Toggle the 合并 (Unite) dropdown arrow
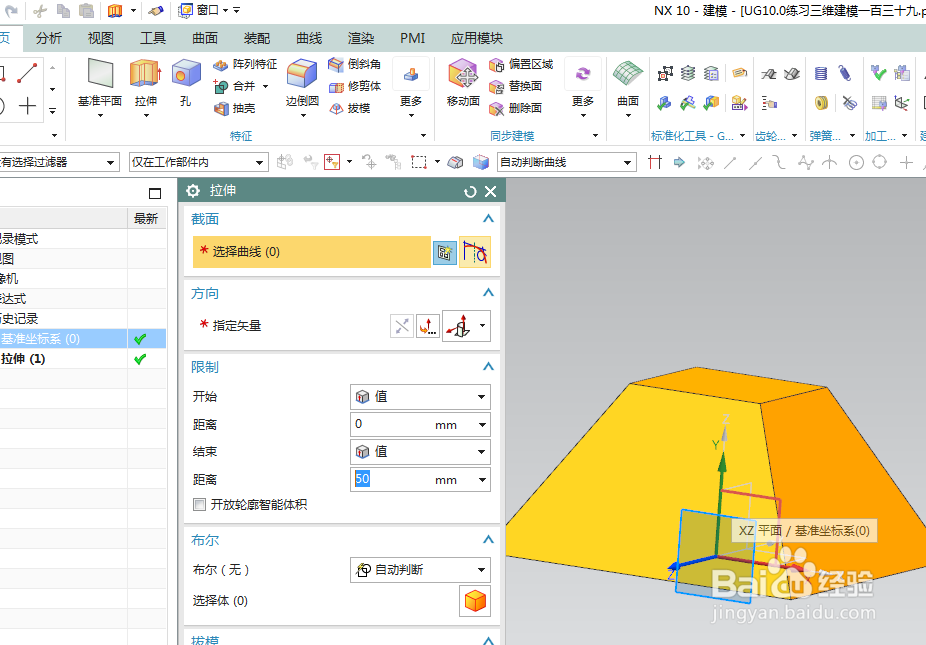Screen dimensions: 926x645 [264, 88]
